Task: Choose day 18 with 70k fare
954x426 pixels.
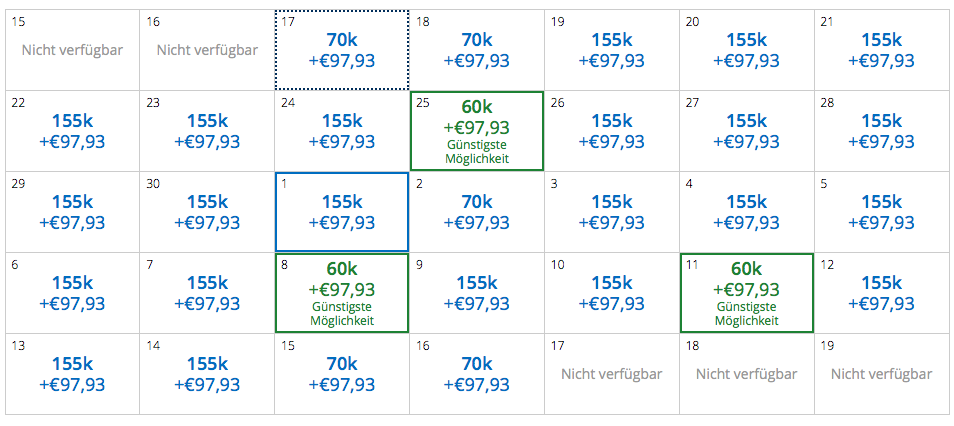Action: 477,50
